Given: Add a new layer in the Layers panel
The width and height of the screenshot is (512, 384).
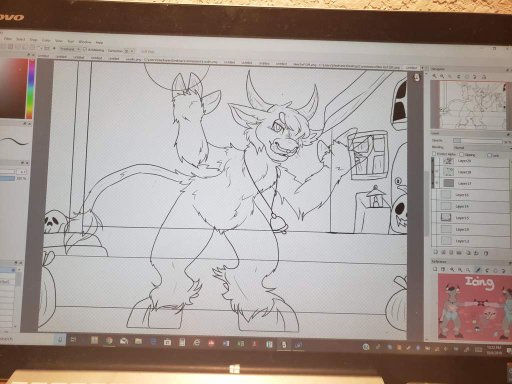Looking at the screenshot, I should pos(435,252).
